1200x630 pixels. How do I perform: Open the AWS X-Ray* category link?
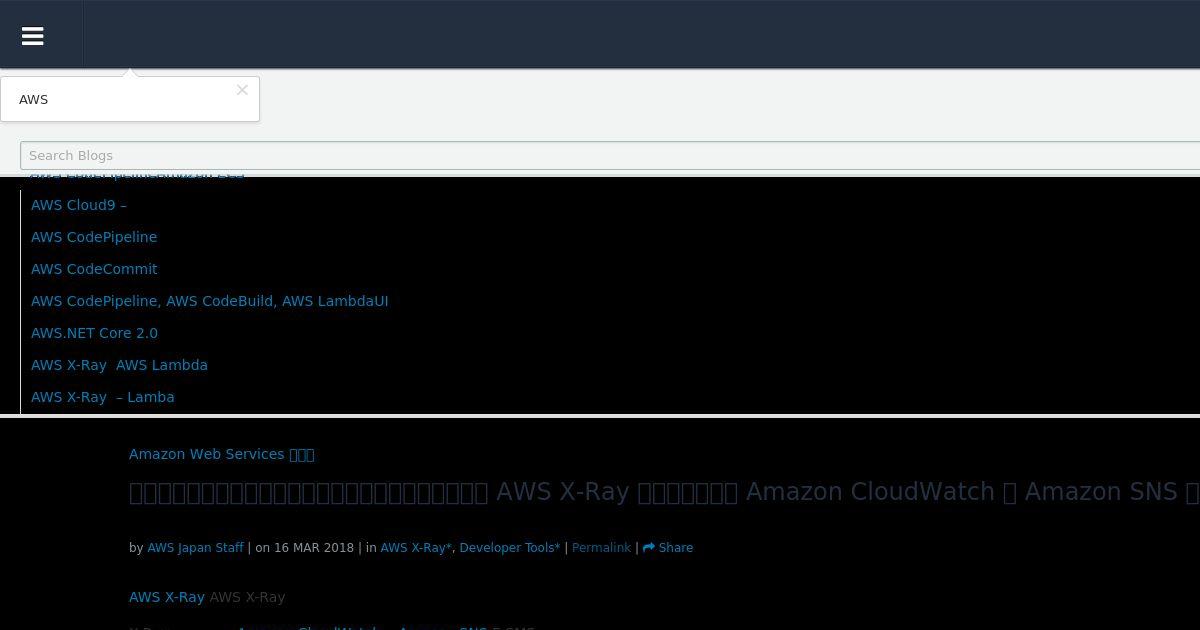(x=416, y=548)
